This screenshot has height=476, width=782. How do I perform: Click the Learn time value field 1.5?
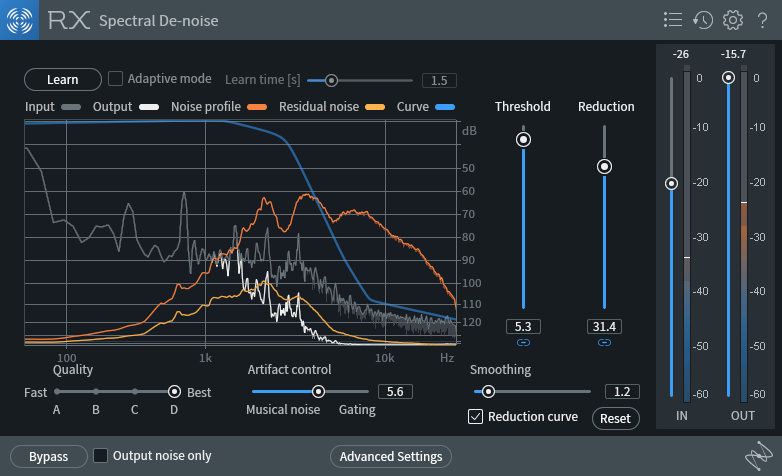439,80
